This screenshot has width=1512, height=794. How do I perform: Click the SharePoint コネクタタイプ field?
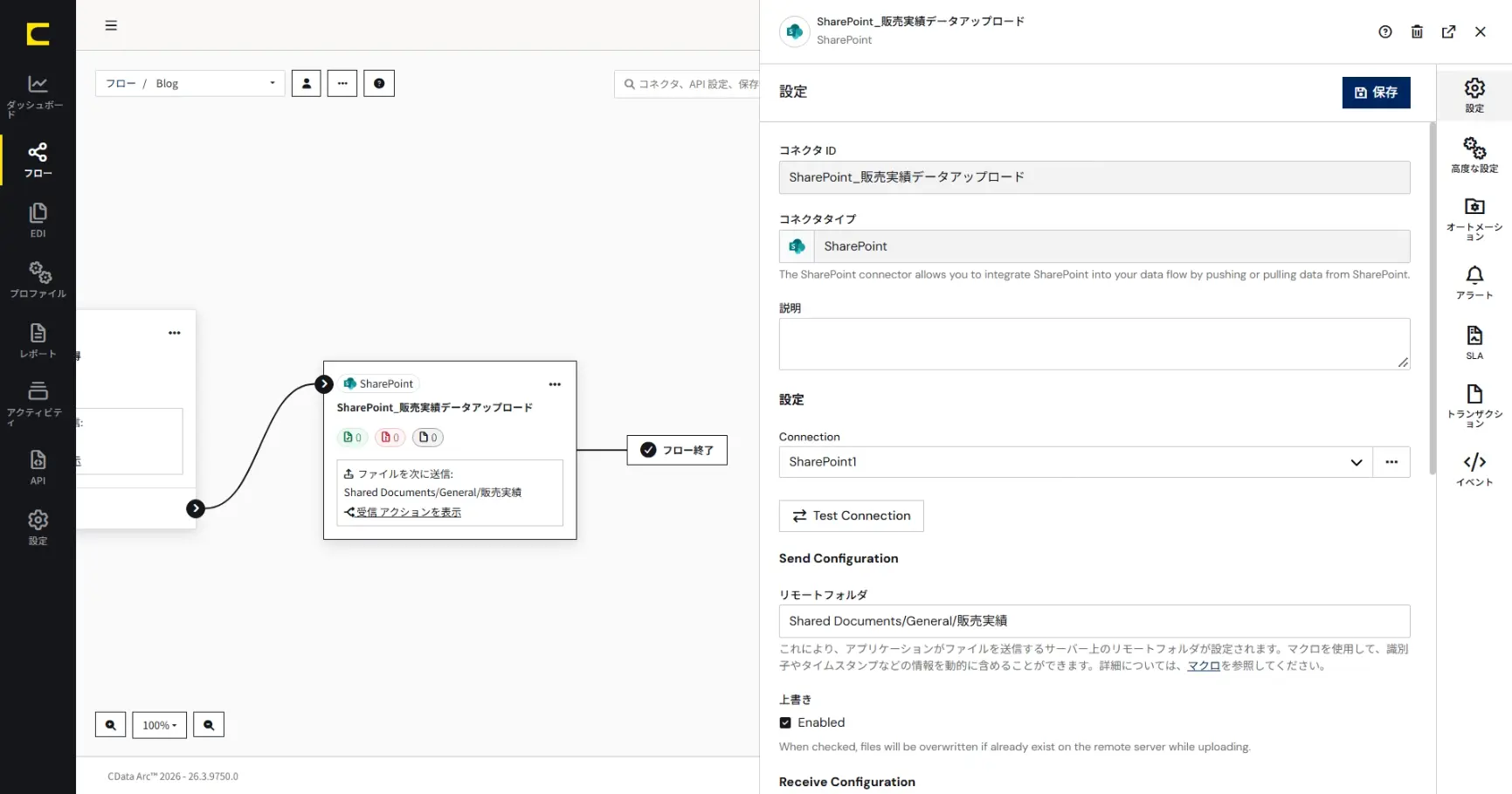pyautogui.click(x=1094, y=246)
